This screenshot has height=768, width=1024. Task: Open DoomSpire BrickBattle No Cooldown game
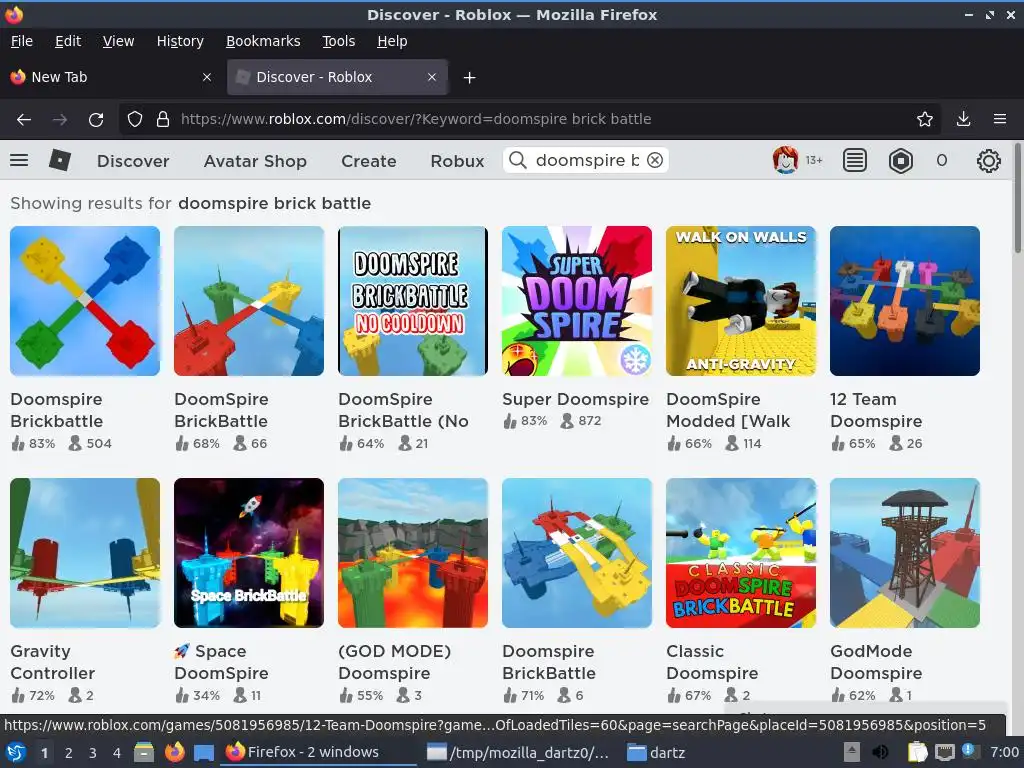(413, 301)
